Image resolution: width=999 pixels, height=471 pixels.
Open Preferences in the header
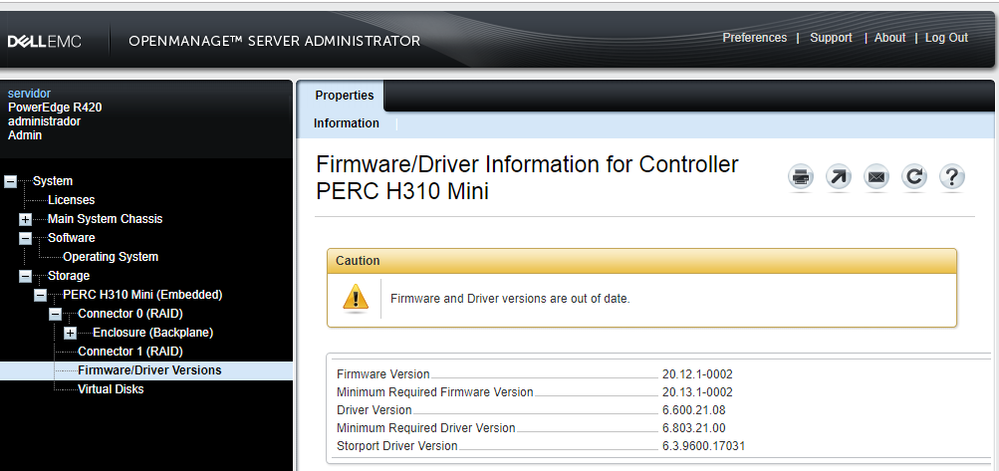(754, 38)
